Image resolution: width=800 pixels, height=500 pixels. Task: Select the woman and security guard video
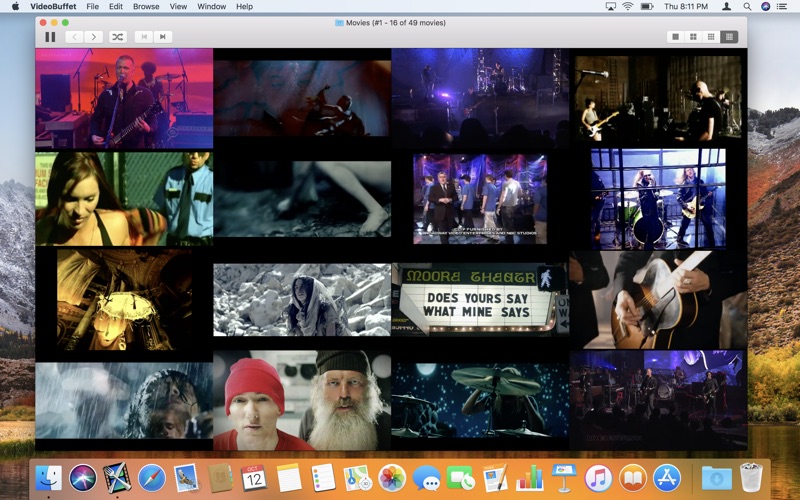124,199
